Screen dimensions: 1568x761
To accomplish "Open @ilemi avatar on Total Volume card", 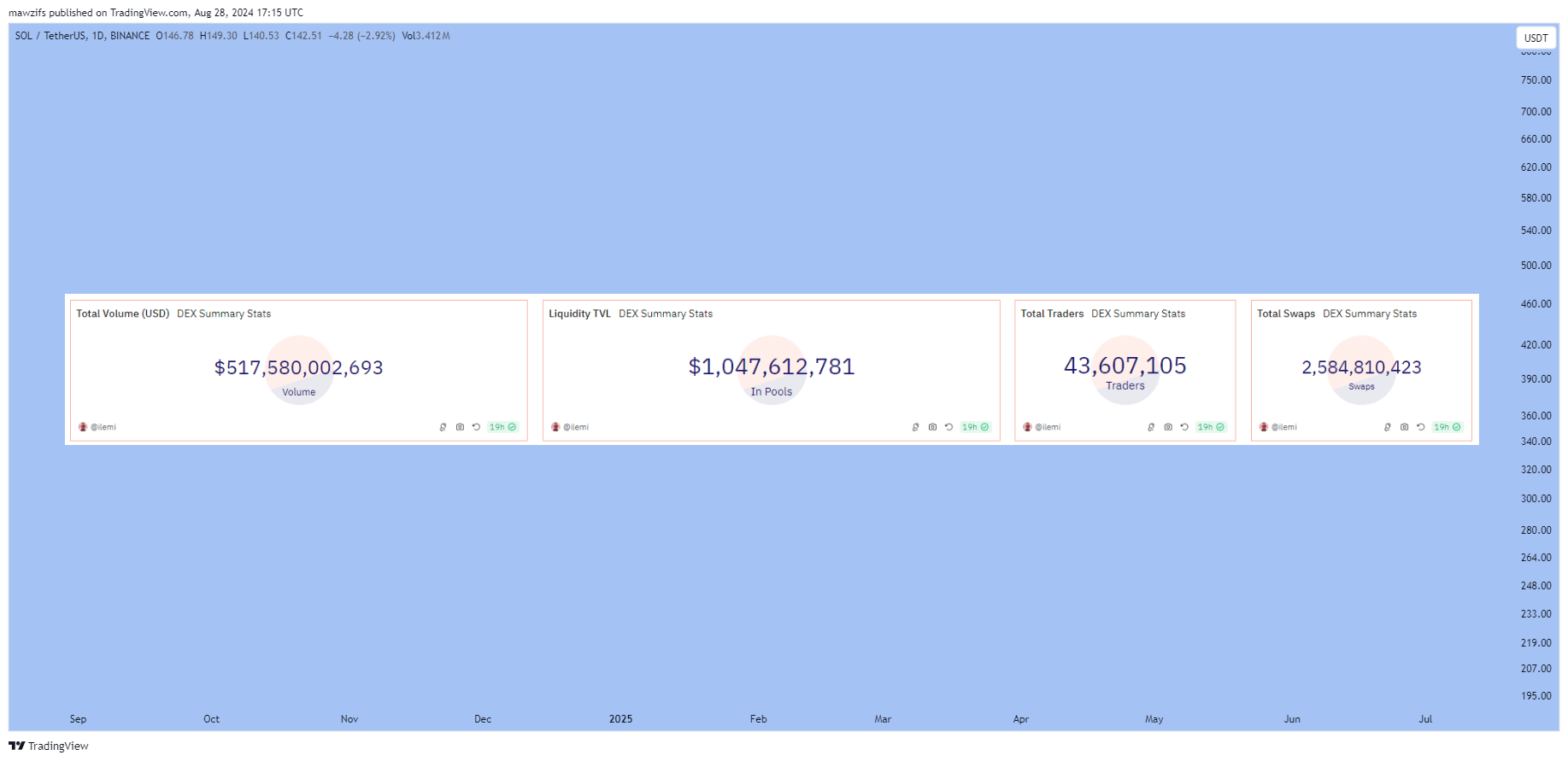I will [83, 427].
